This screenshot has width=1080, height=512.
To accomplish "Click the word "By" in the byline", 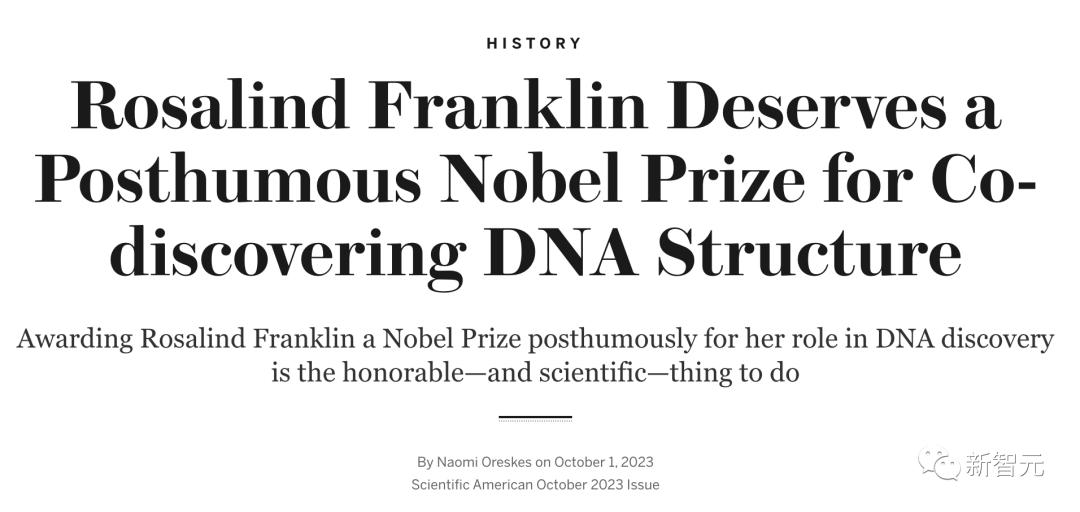I will coord(425,462).
